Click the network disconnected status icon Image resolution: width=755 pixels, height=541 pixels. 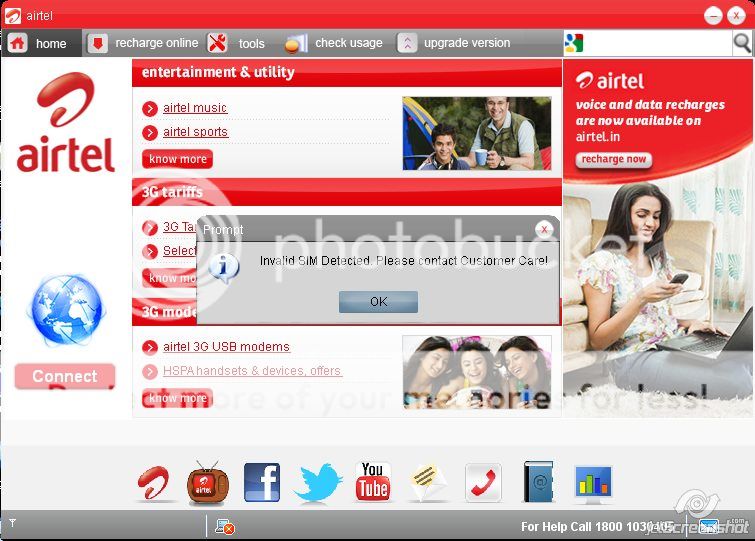pyautogui.click(x=224, y=527)
